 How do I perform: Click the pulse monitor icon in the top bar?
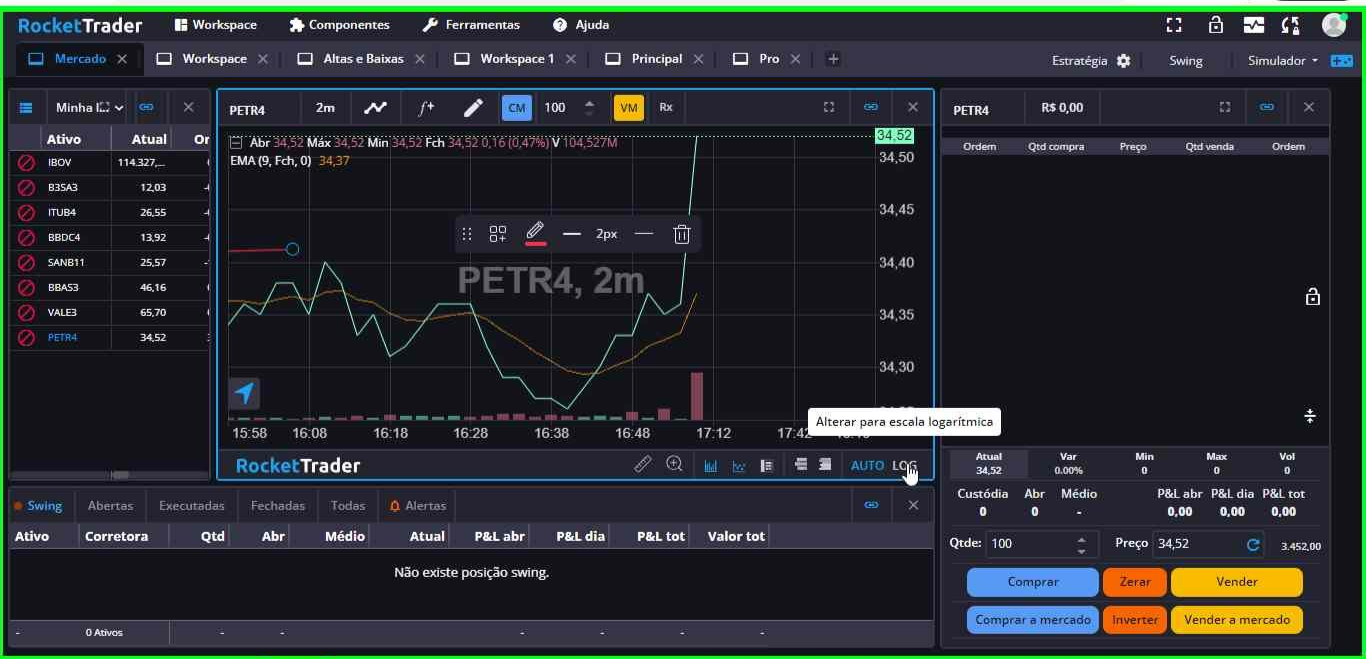1254,25
